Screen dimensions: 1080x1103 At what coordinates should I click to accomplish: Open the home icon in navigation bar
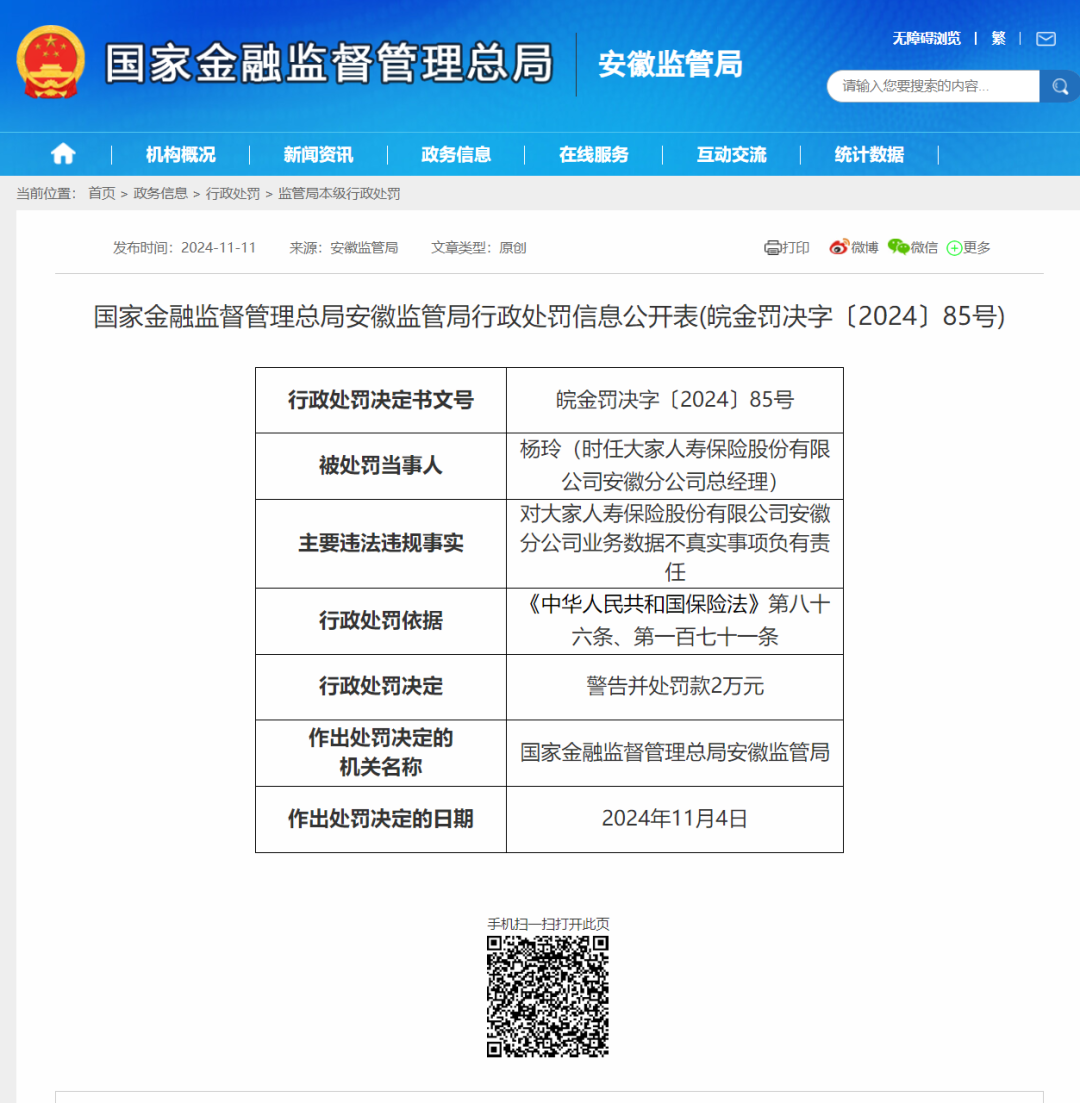click(x=63, y=154)
